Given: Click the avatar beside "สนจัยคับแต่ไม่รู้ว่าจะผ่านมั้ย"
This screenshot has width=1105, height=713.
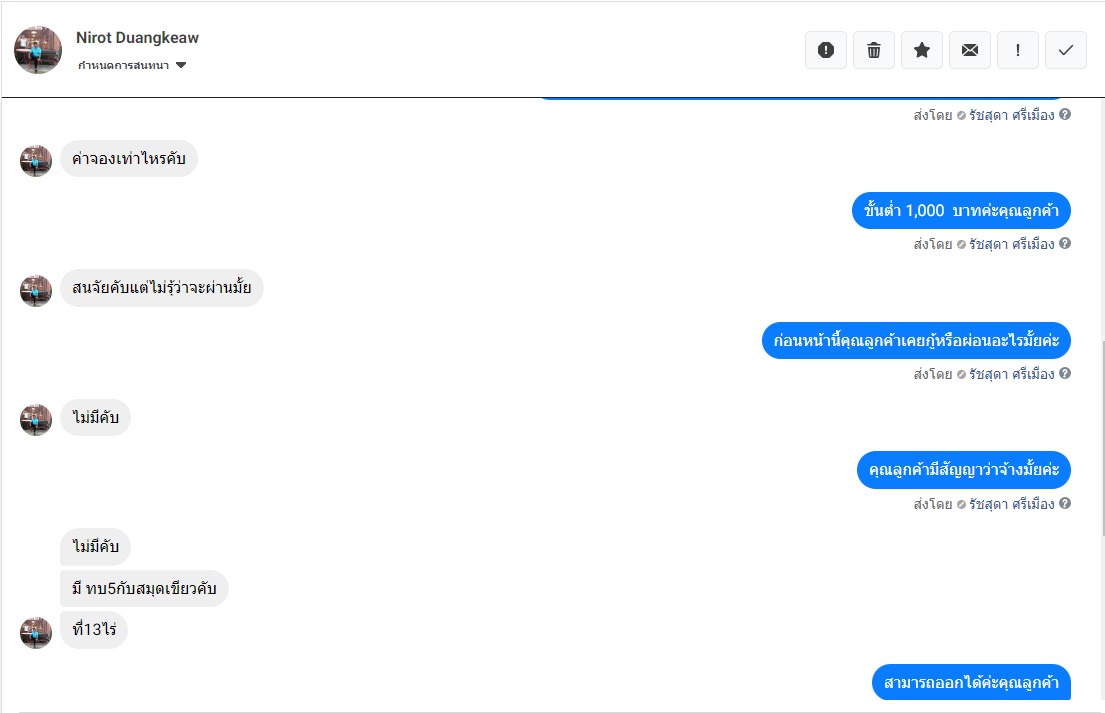Looking at the screenshot, I should coord(36,290).
